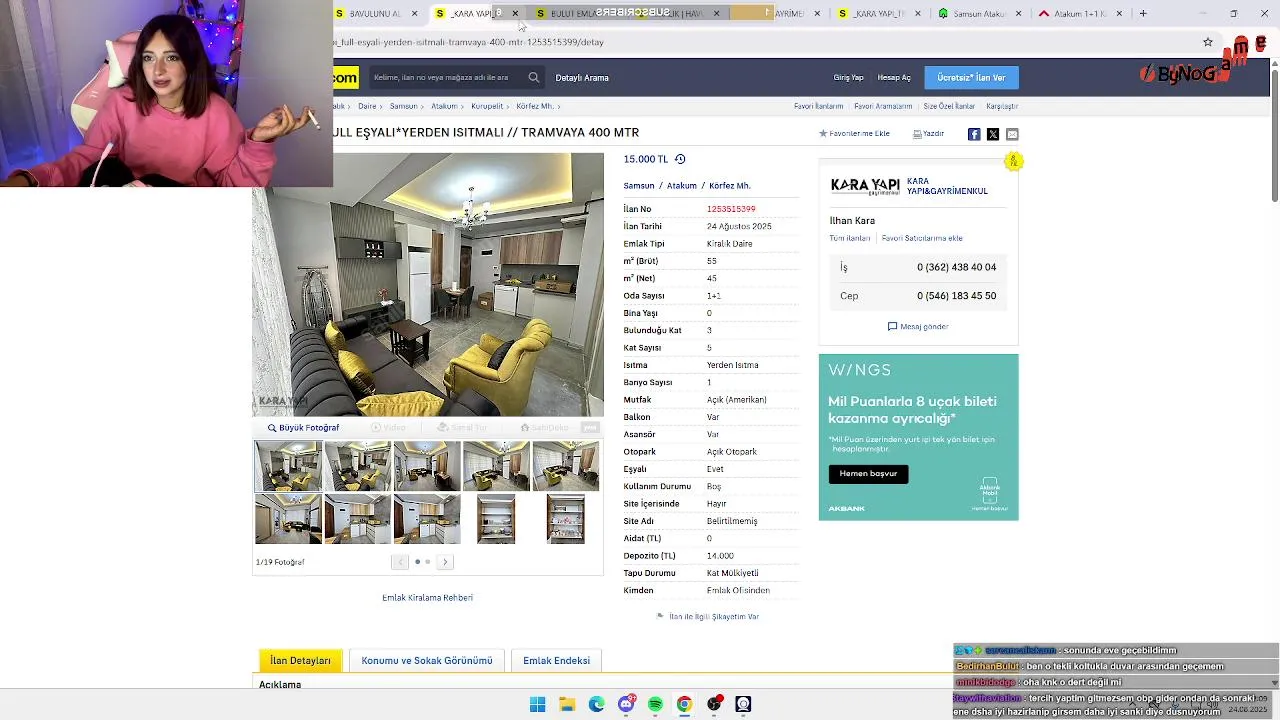1280x720 pixels.
Task: Open Büyük Fotoğraf large photo view
Action: click(303, 427)
